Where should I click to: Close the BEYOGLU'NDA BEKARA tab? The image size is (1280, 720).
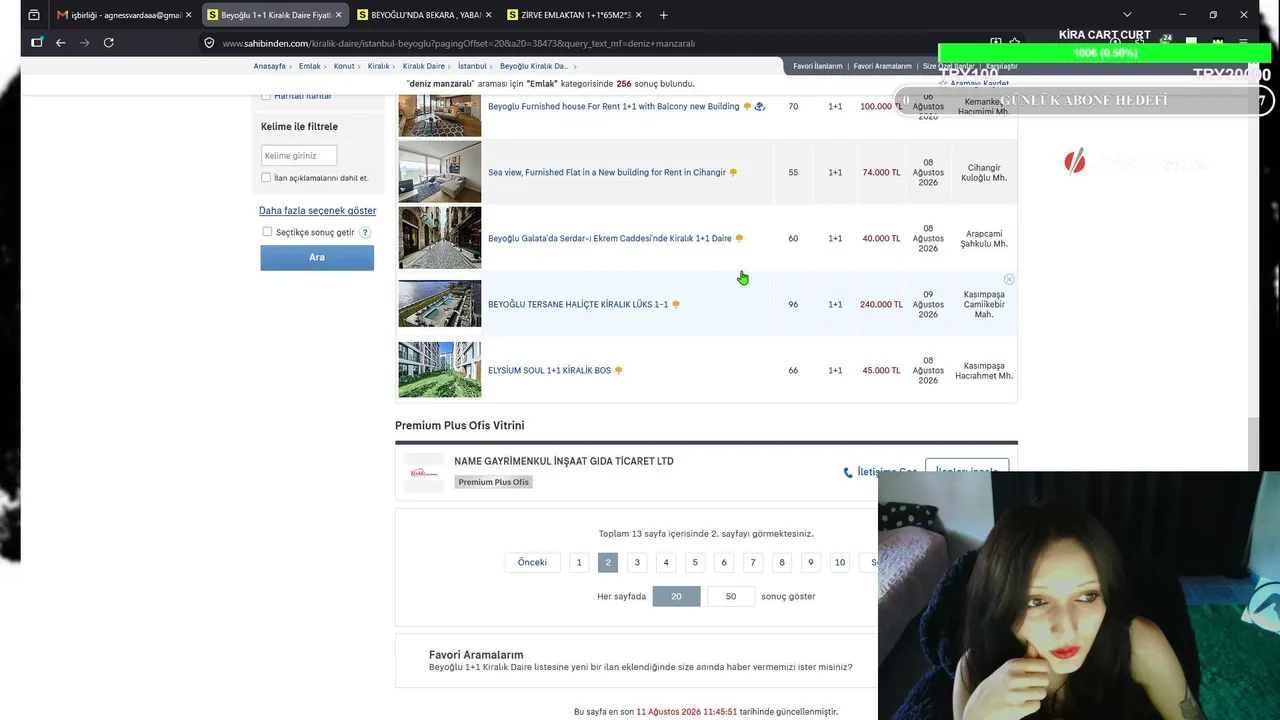[488, 15]
